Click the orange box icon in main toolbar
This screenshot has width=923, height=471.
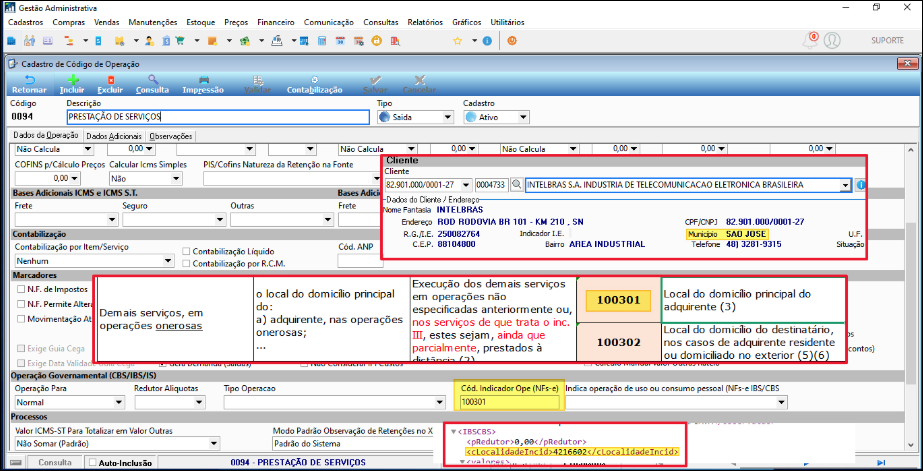213,41
